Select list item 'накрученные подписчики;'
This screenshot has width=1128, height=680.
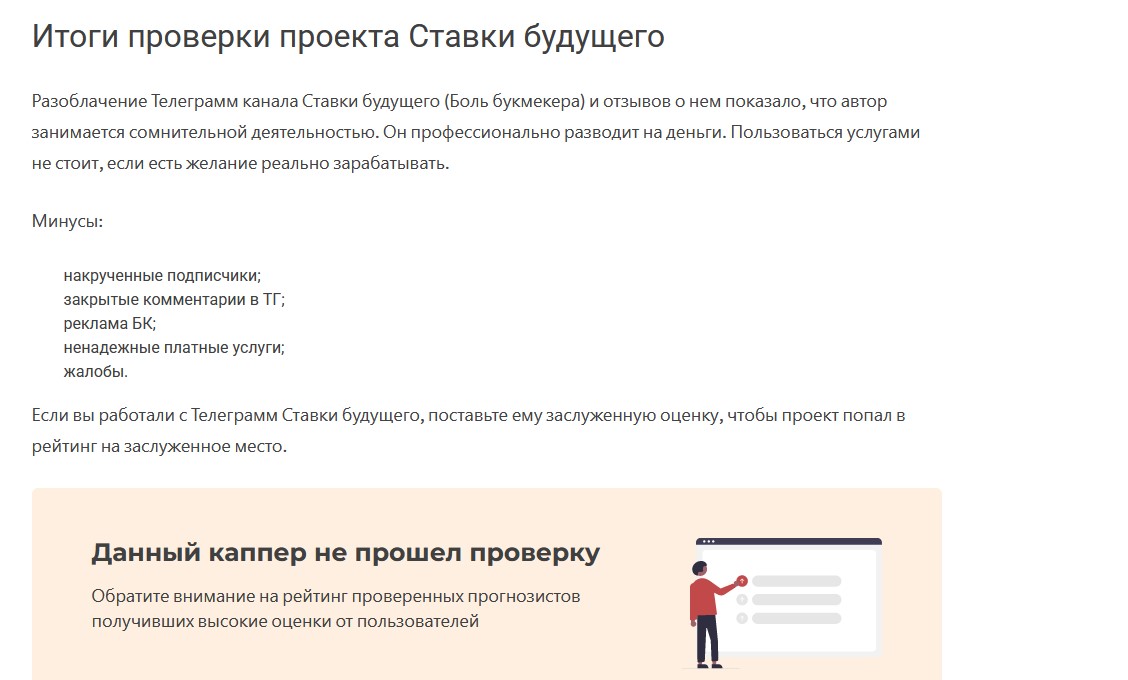161,276
